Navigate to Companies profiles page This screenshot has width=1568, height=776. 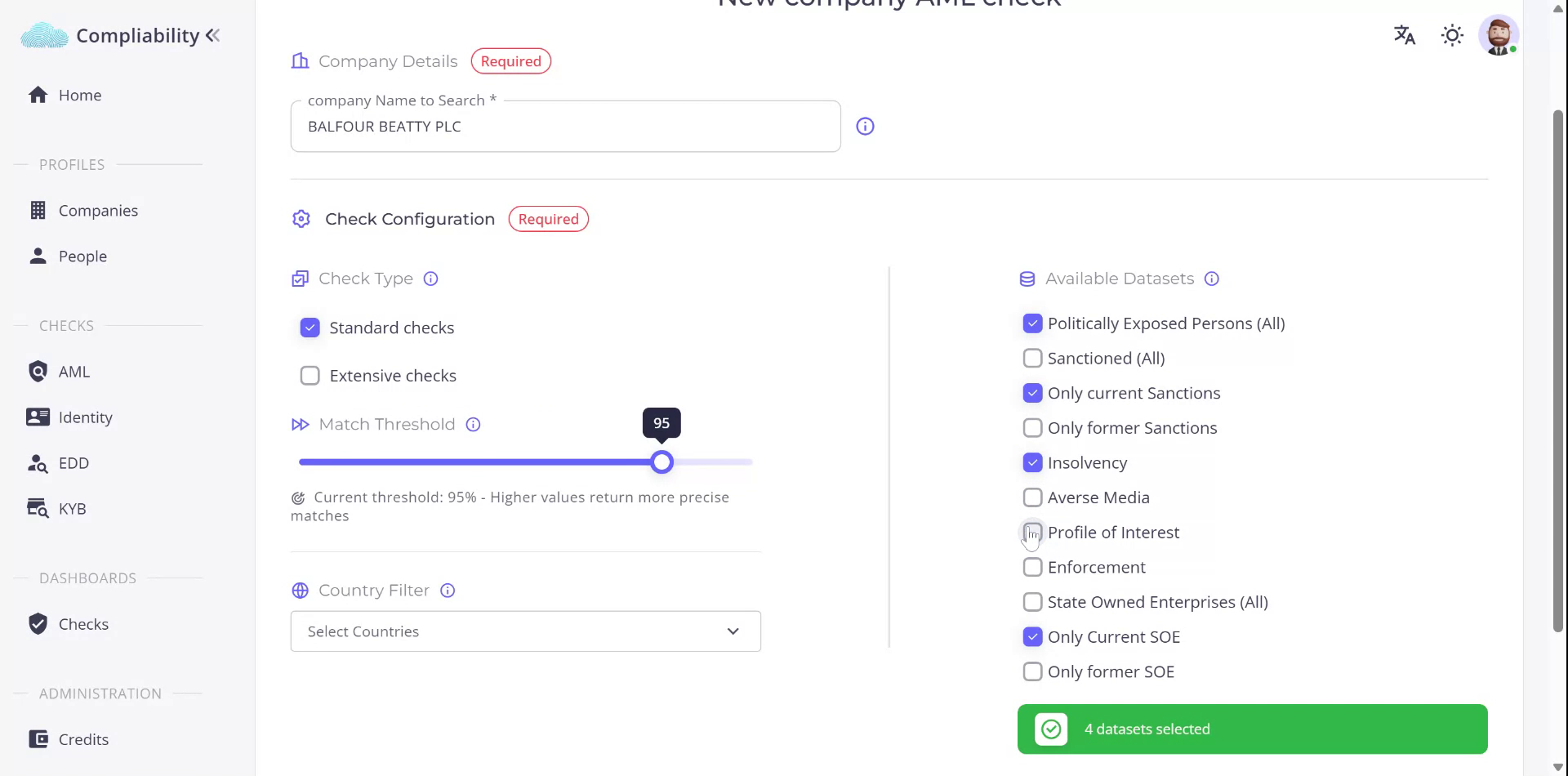tap(98, 211)
